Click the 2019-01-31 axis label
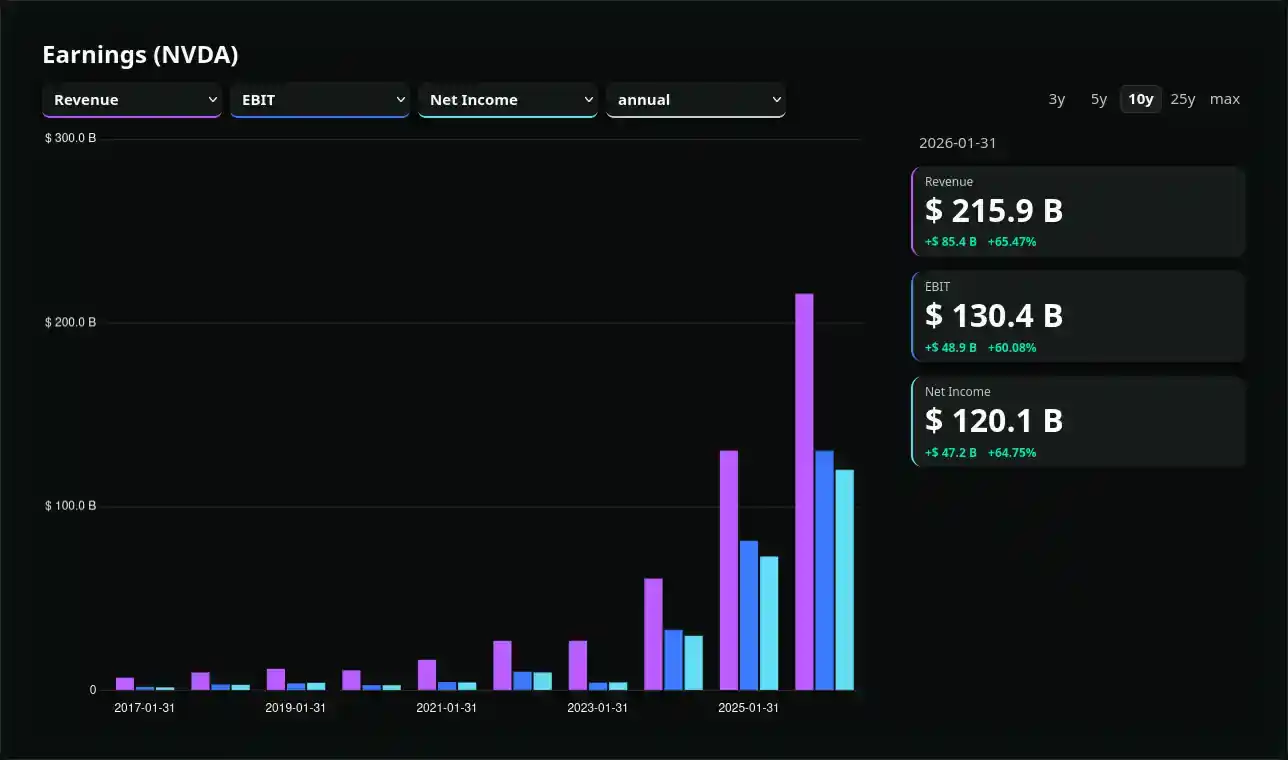 point(296,708)
